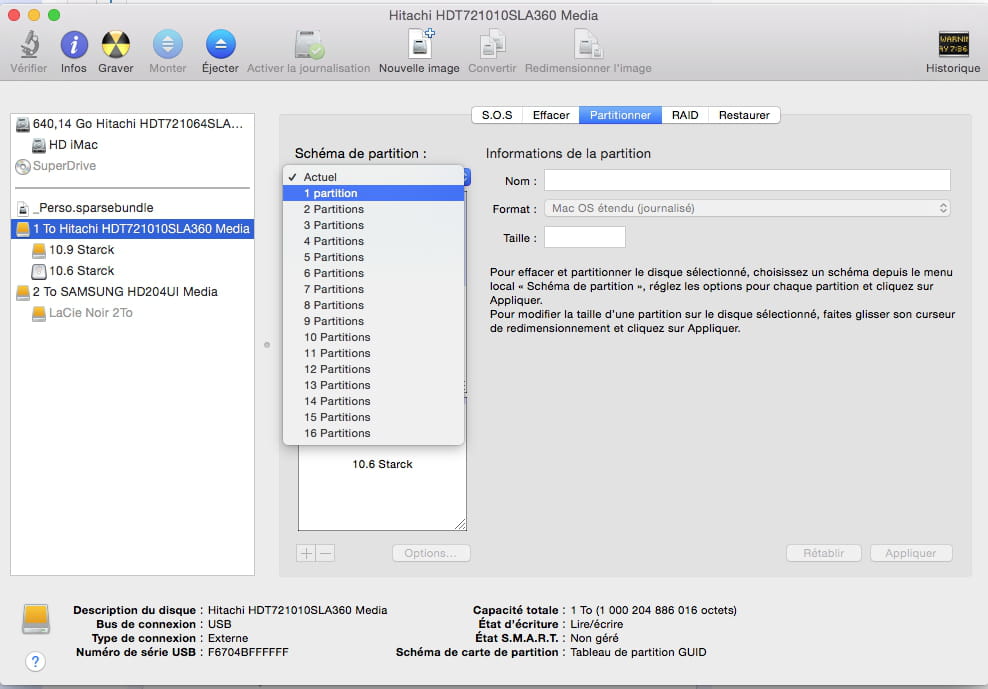Click the plus add partition button
The width and height of the screenshot is (988, 689).
306,553
